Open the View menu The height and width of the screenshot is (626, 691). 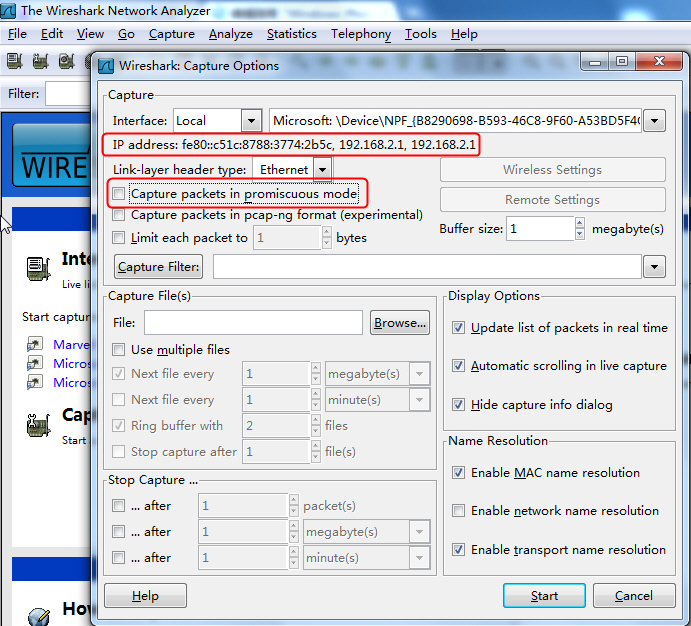(90, 34)
